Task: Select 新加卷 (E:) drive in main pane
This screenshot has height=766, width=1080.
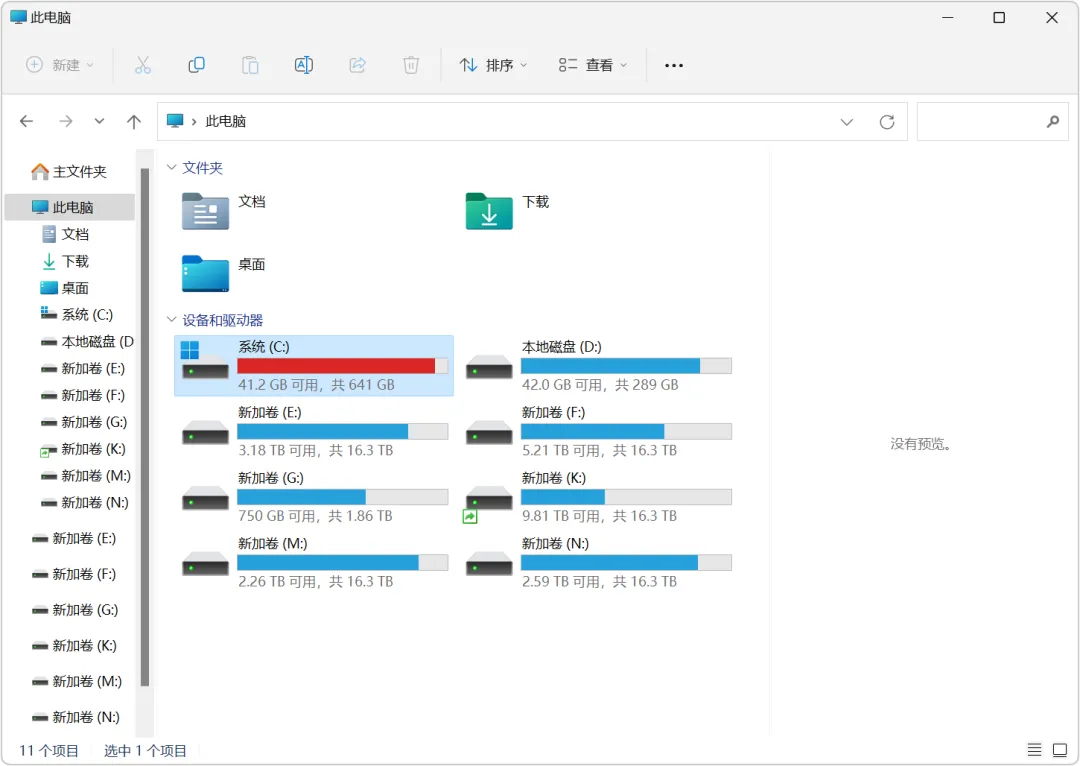Action: 314,431
